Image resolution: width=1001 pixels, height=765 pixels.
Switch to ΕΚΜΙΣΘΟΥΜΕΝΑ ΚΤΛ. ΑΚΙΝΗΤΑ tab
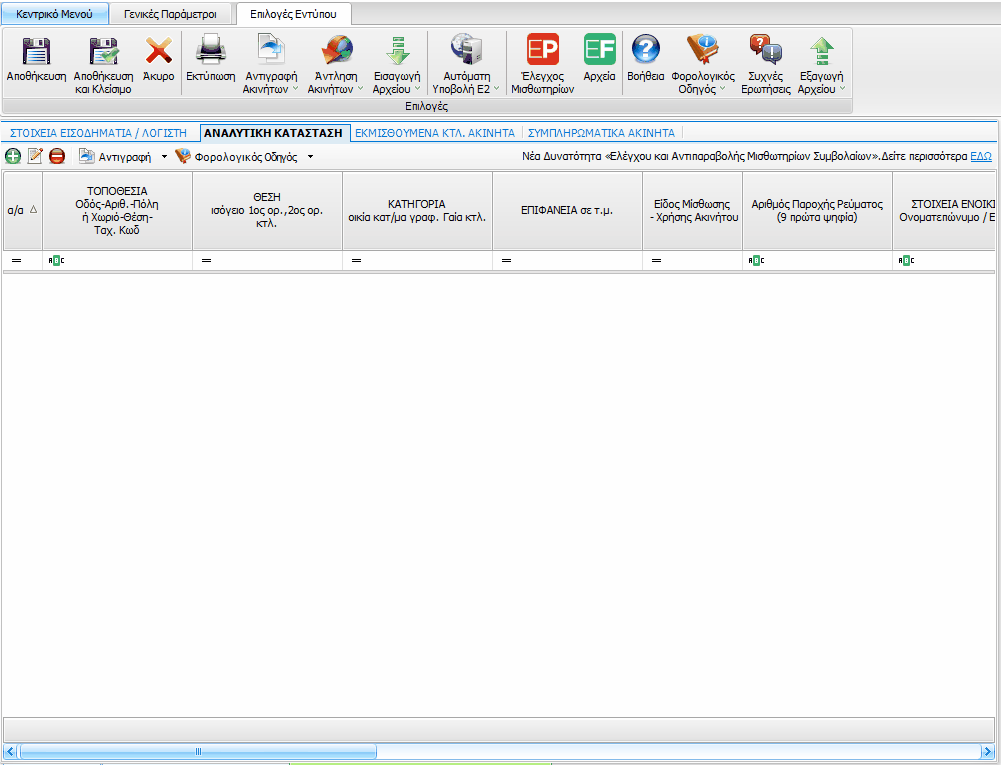pyautogui.click(x=436, y=132)
